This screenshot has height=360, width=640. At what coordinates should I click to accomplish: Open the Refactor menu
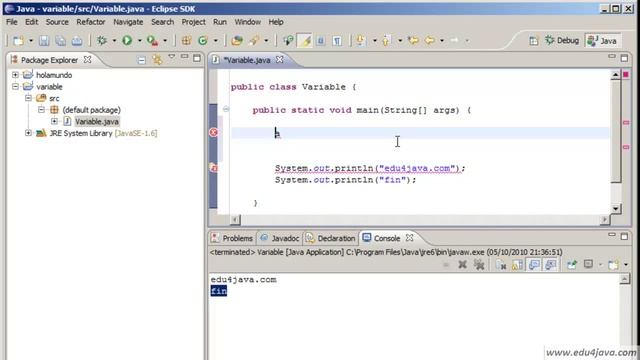point(91,22)
